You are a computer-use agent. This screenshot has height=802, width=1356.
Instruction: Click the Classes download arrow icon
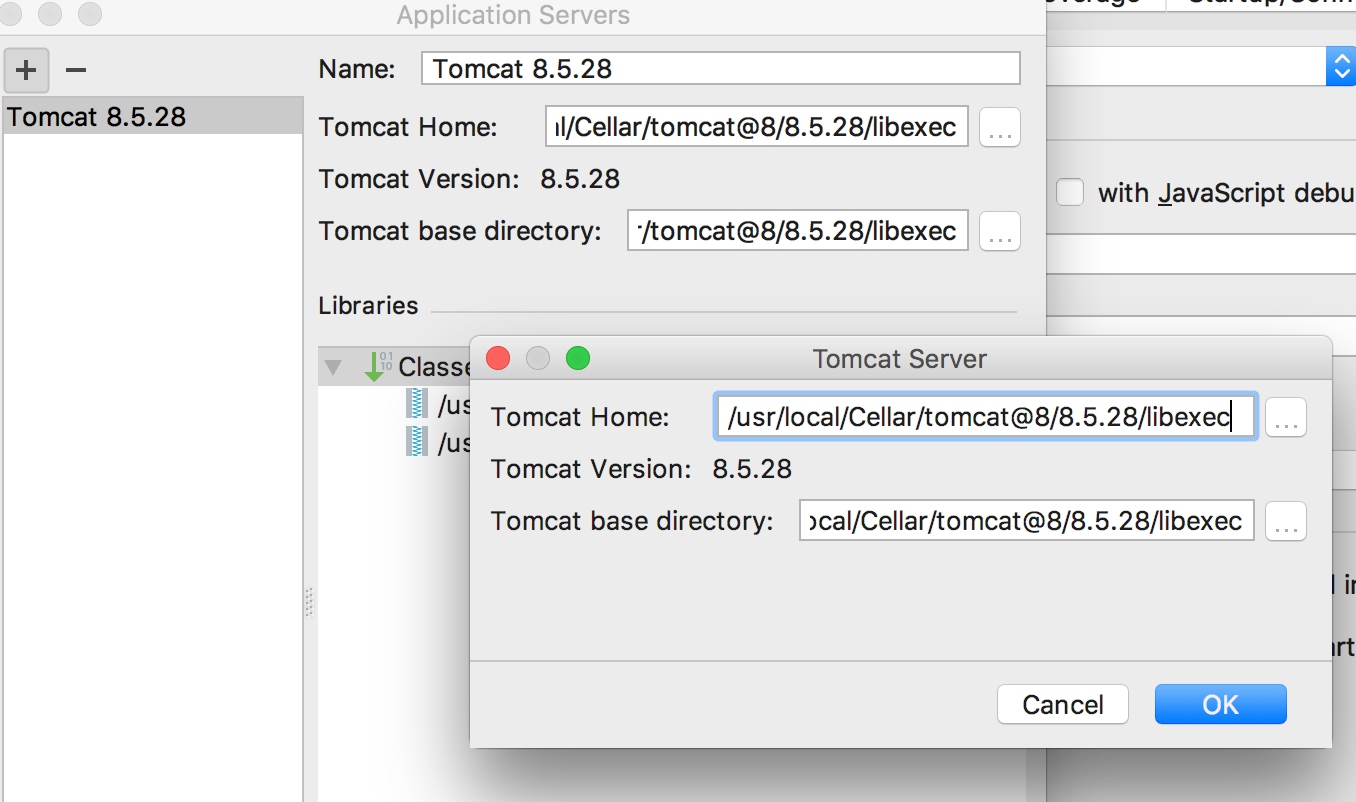click(378, 367)
